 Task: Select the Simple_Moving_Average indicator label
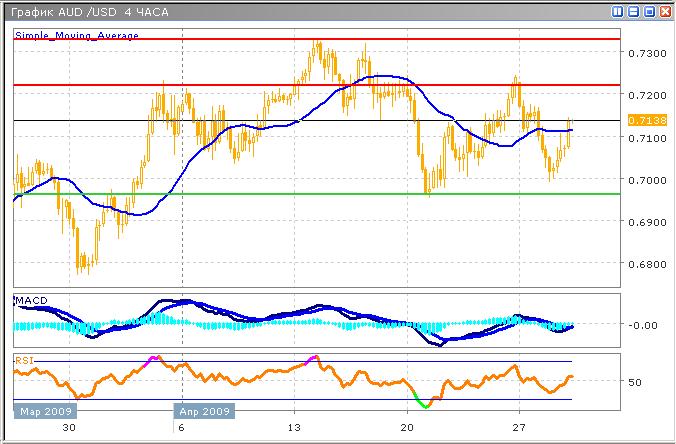77,35
